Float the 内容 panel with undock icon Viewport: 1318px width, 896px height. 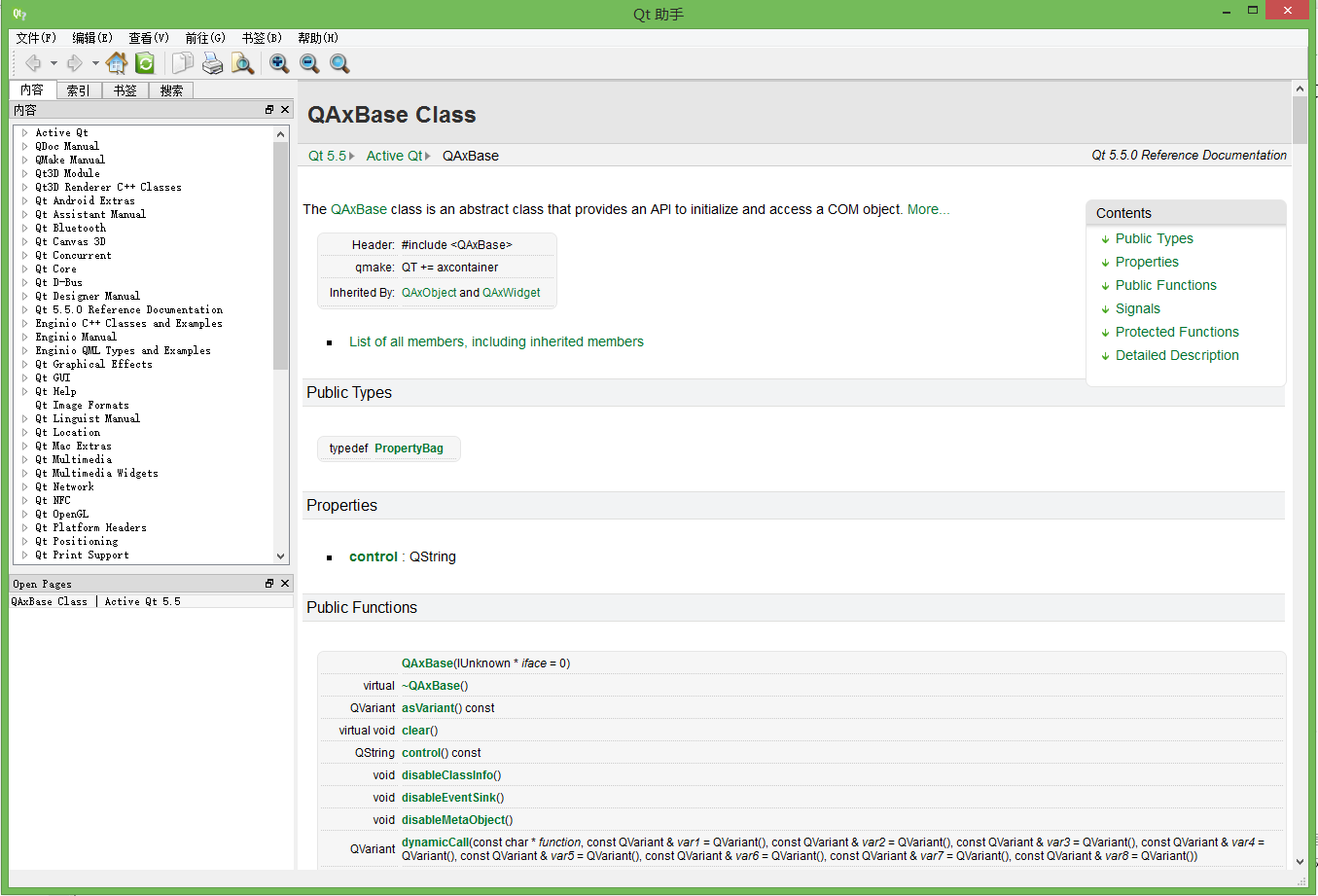tap(269, 110)
